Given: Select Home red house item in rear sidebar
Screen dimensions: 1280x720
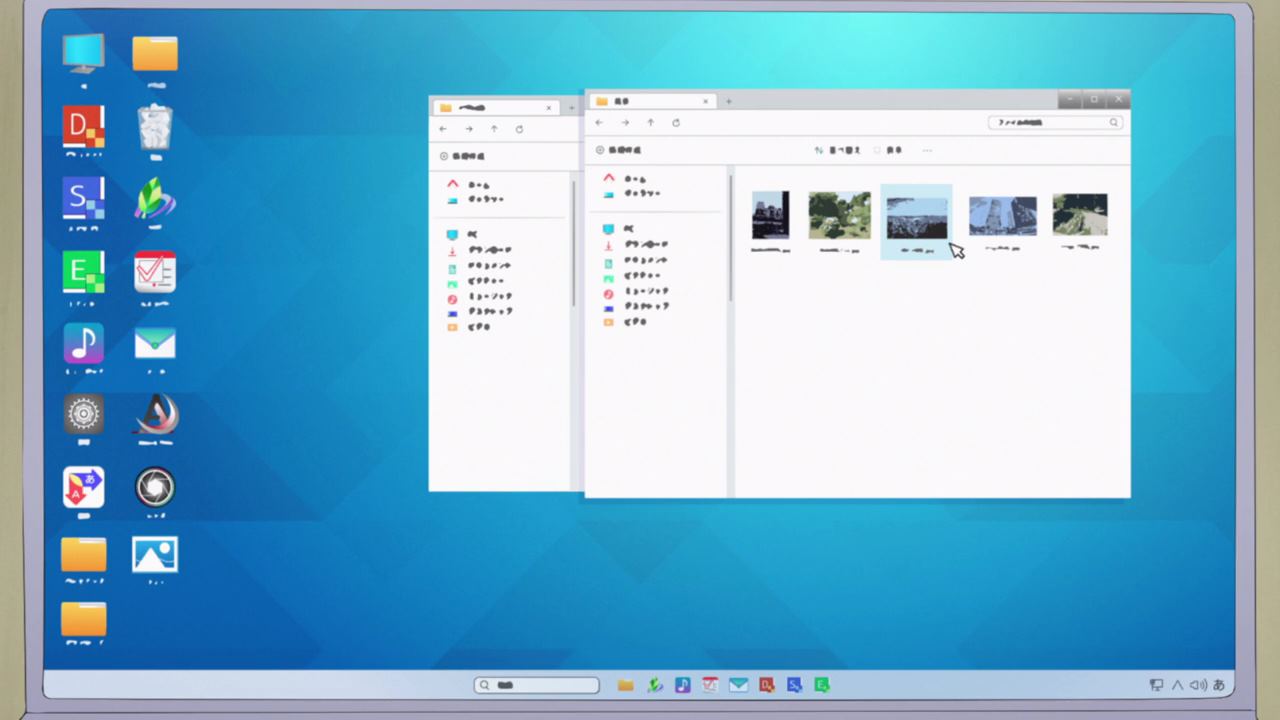Looking at the screenshot, I should coord(470,184).
